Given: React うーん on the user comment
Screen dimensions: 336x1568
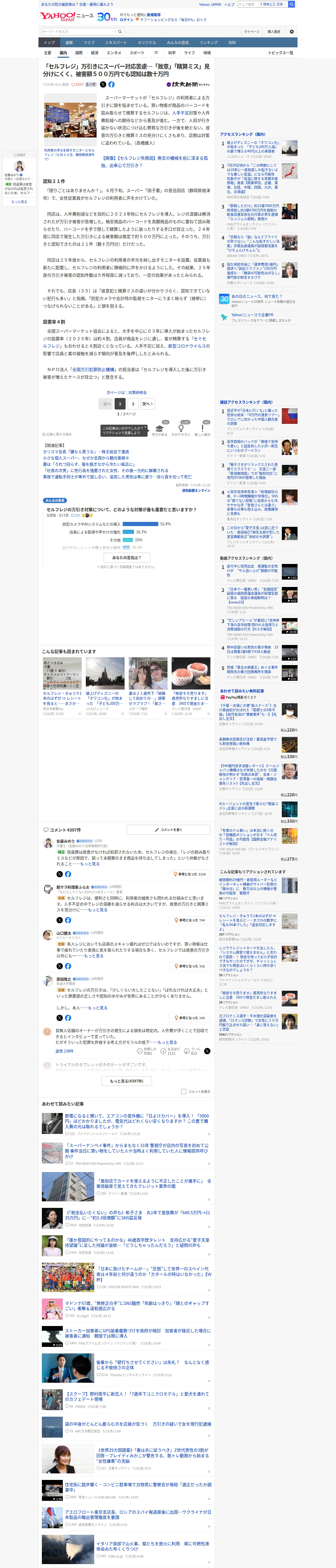Looking at the screenshot, I should [192, 1051].
